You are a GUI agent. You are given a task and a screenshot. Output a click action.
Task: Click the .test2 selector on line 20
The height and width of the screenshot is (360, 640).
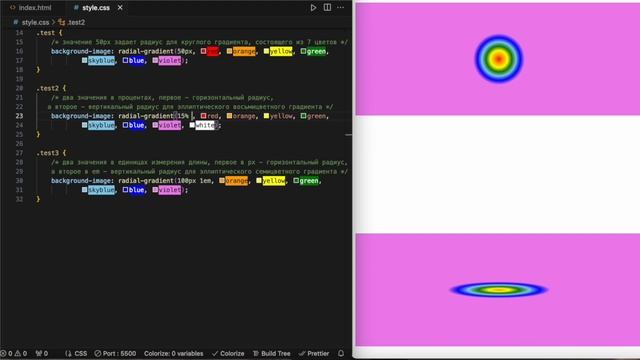click(47, 88)
